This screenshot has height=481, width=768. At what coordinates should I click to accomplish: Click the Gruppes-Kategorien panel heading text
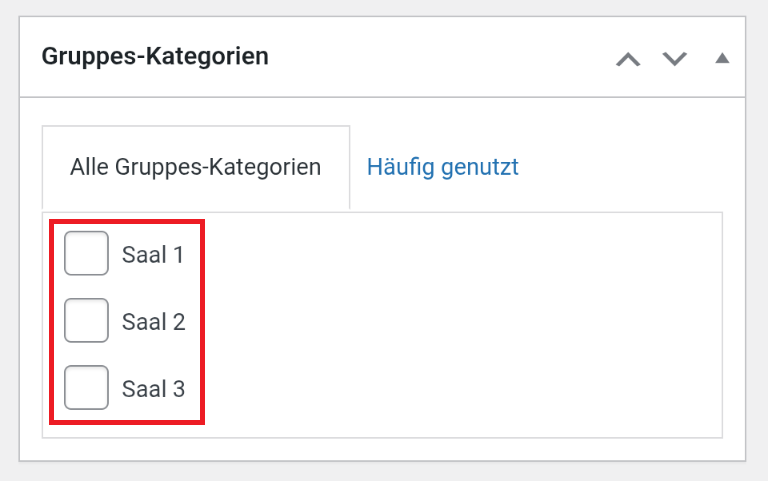(x=155, y=56)
